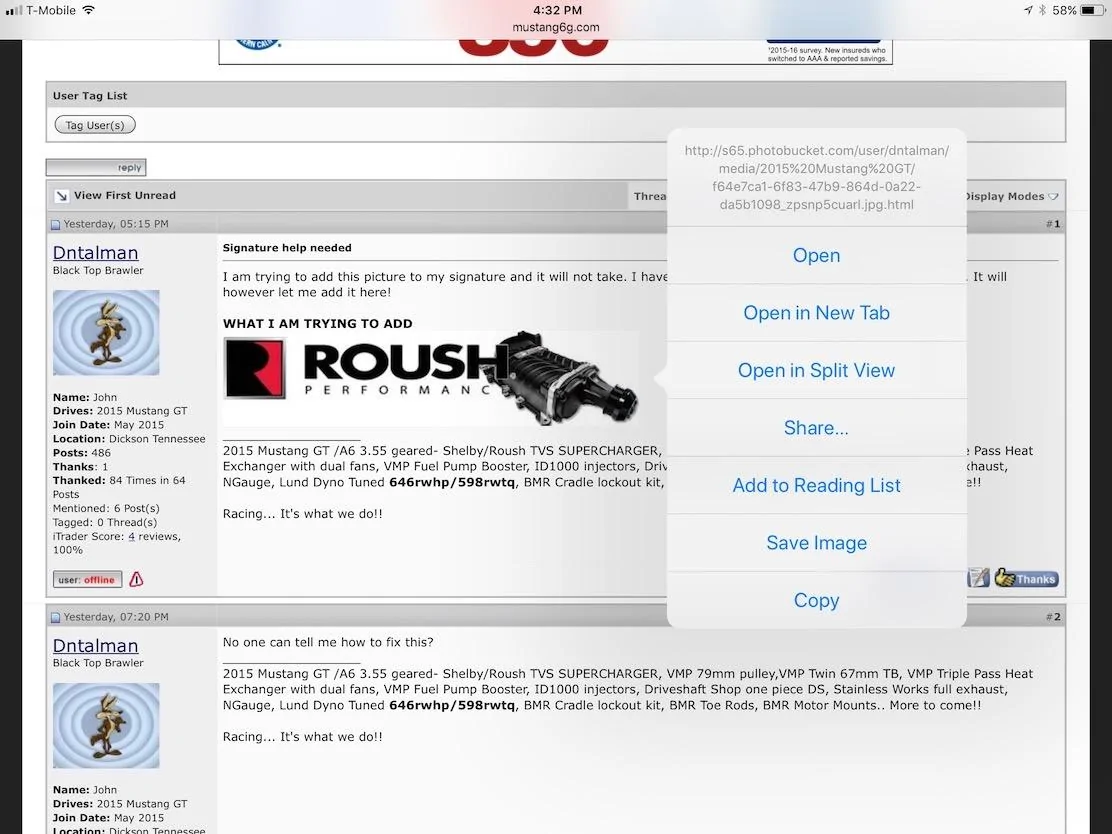The width and height of the screenshot is (1112, 834).
Task: Click the View First Unread arrow icon
Action: point(62,196)
